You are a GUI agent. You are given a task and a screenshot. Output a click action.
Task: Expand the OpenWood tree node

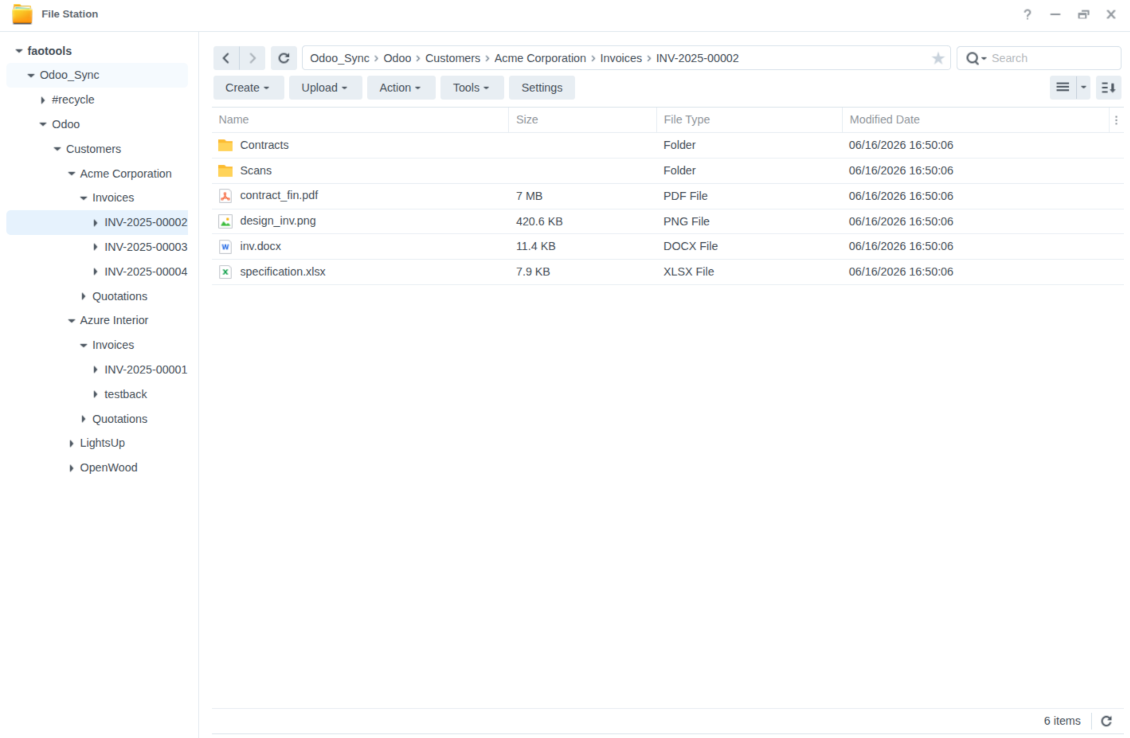(x=71, y=468)
